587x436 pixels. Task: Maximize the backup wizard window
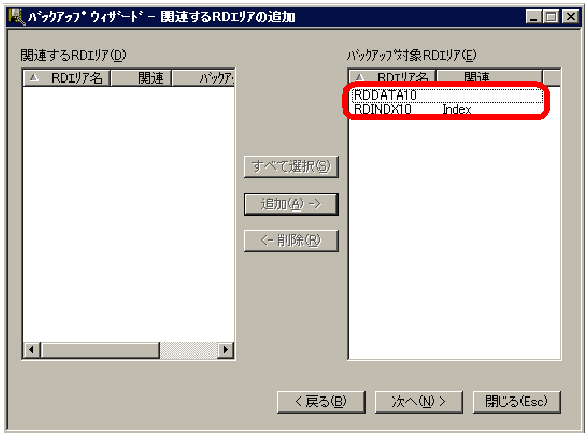(x=551, y=17)
